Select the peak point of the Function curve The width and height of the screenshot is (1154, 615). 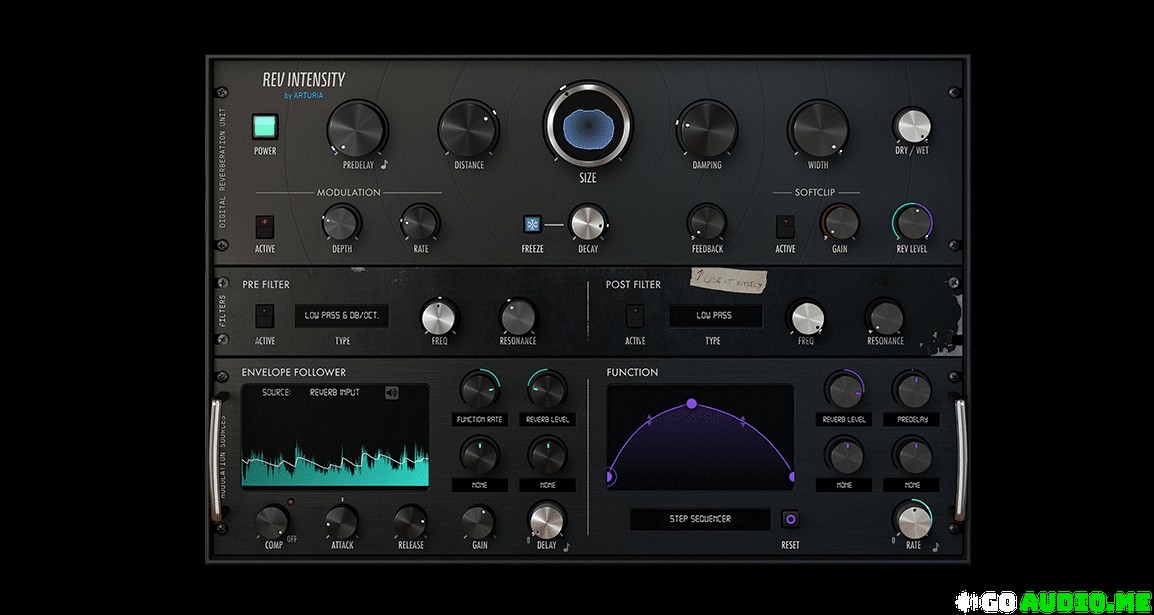[x=692, y=403]
